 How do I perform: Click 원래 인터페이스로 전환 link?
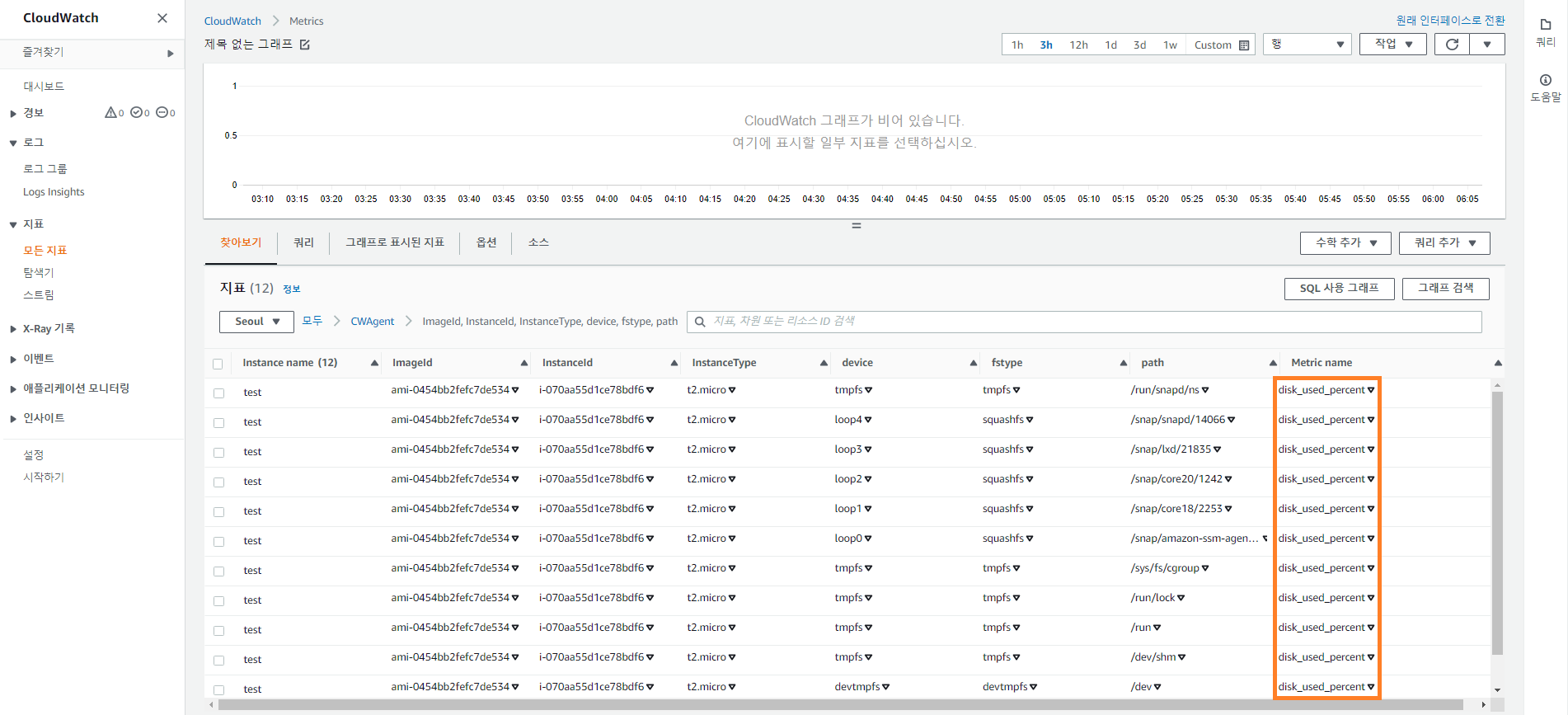(x=1450, y=21)
